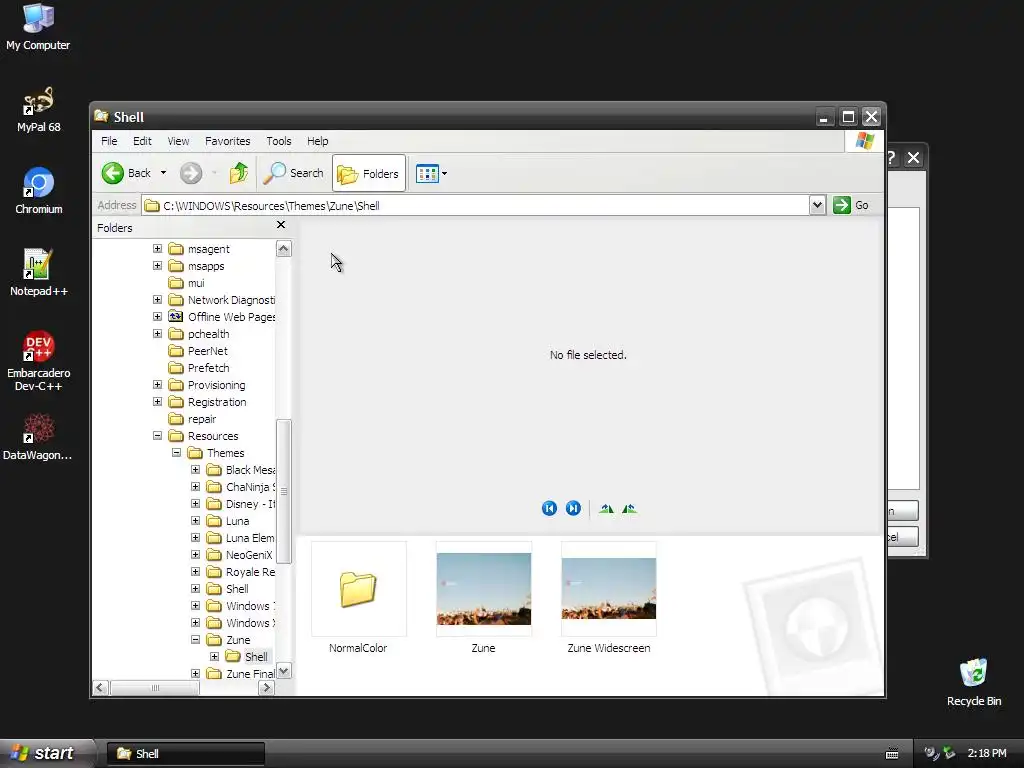This screenshot has height=768, width=1024.
Task: Expand the pchealth folder node
Action: pyautogui.click(x=157, y=334)
